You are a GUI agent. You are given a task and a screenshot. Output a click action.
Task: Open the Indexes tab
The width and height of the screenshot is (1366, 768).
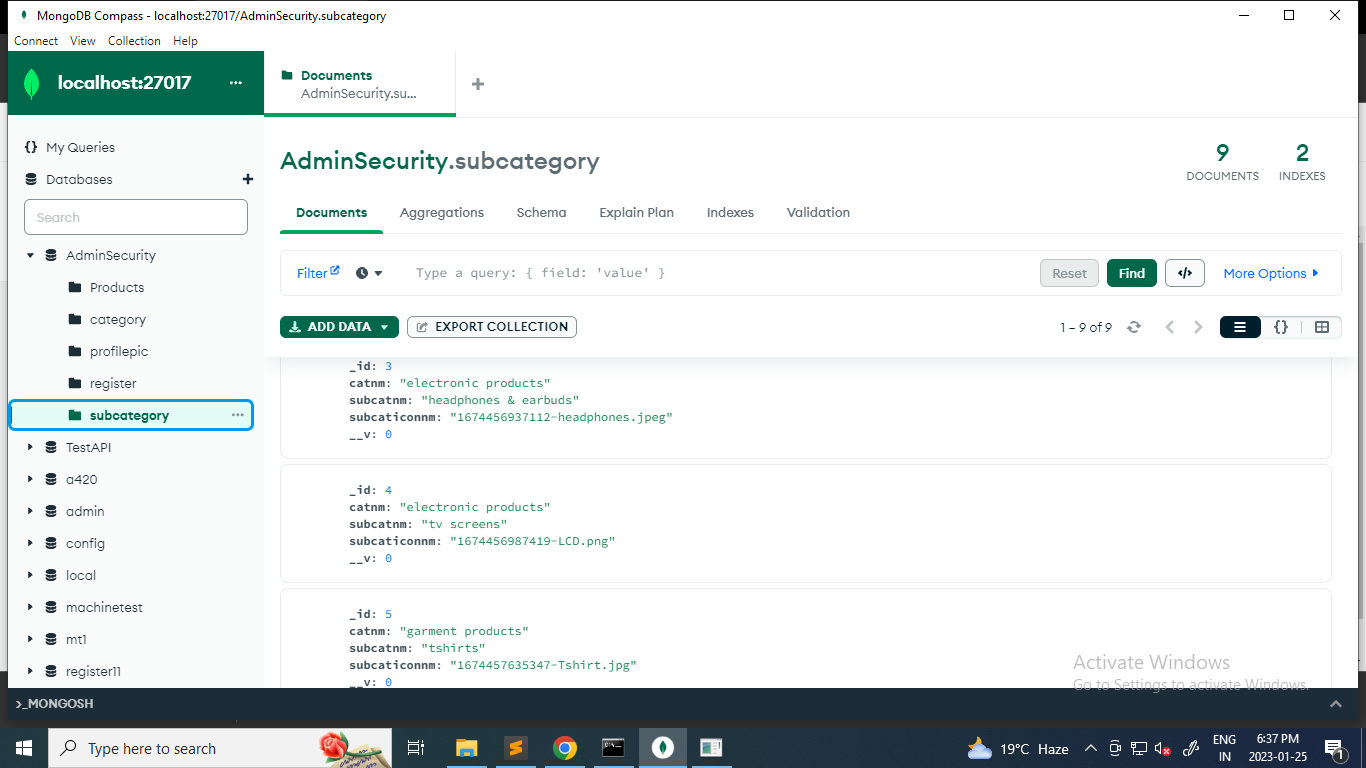(x=730, y=212)
